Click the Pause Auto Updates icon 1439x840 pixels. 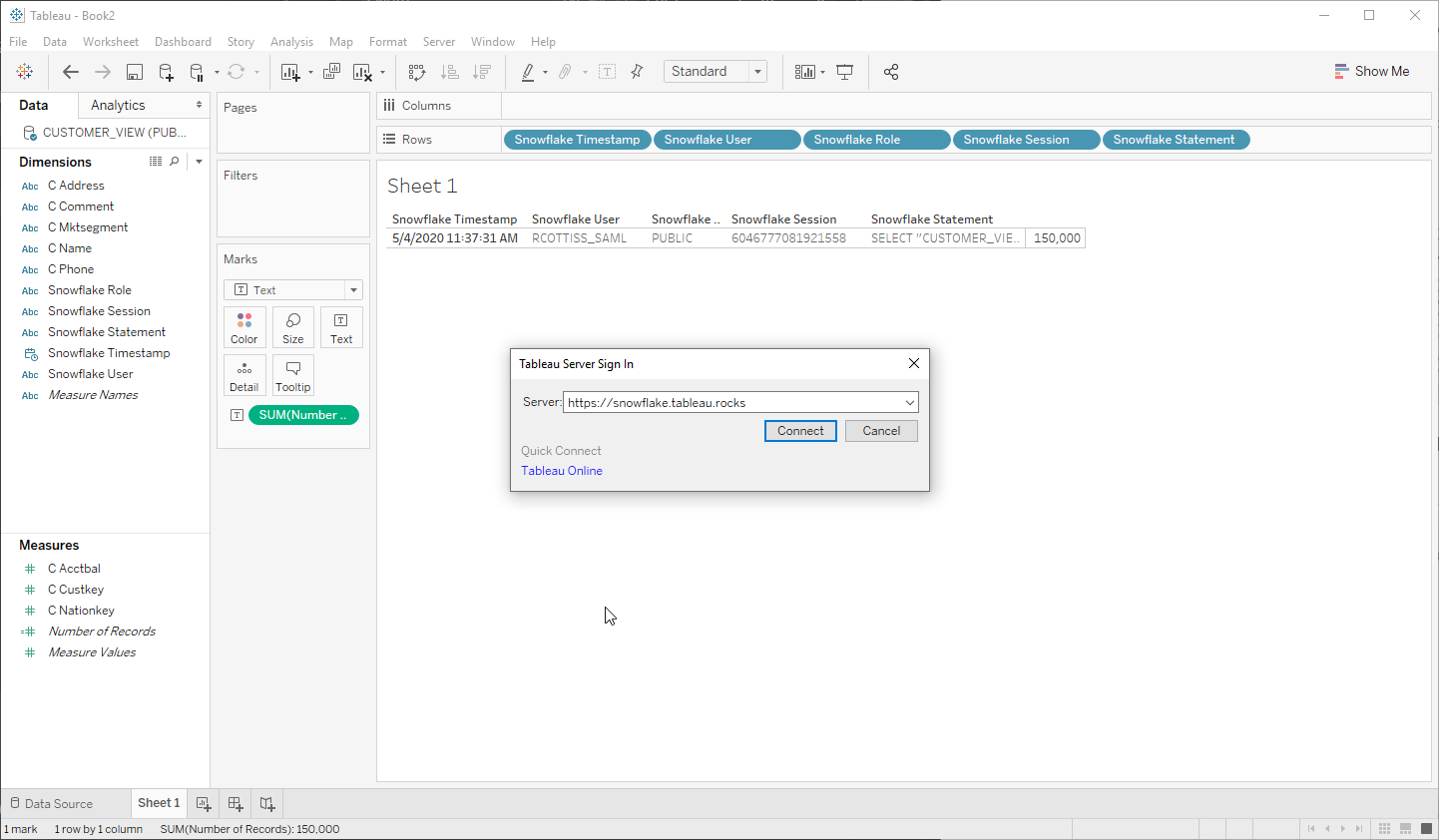(197, 72)
